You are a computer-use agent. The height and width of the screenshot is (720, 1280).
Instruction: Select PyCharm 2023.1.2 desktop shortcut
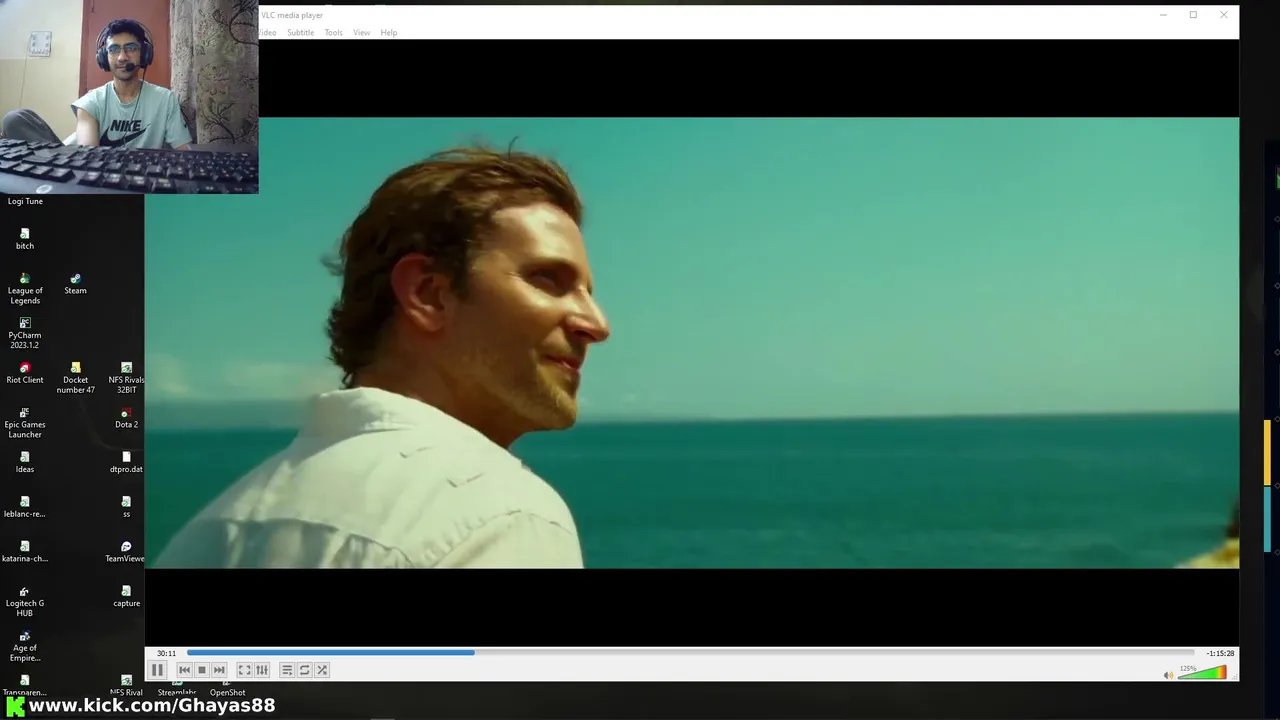25,334
